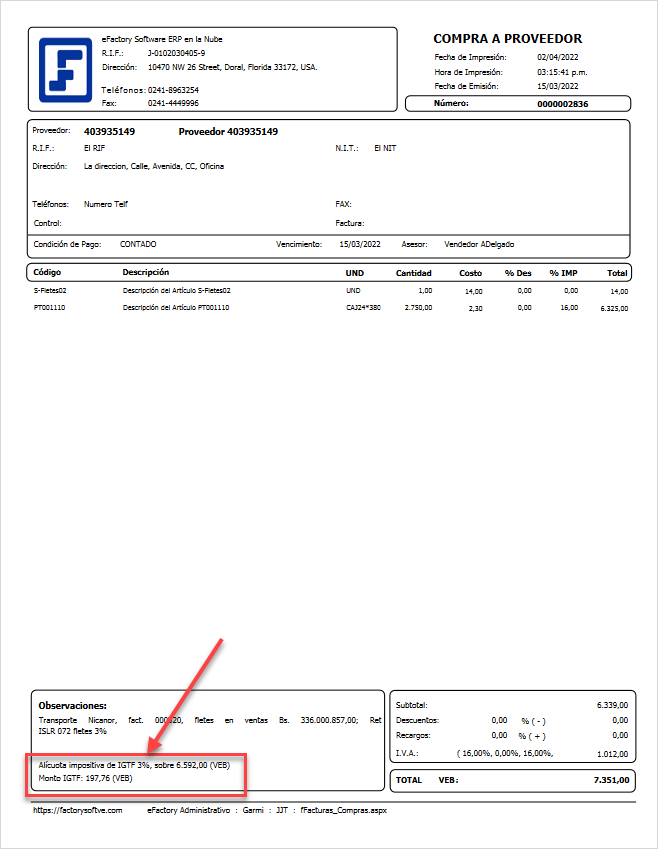Click the Observaciones heading
Viewport: 658px width, 849px height.
tap(73, 706)
